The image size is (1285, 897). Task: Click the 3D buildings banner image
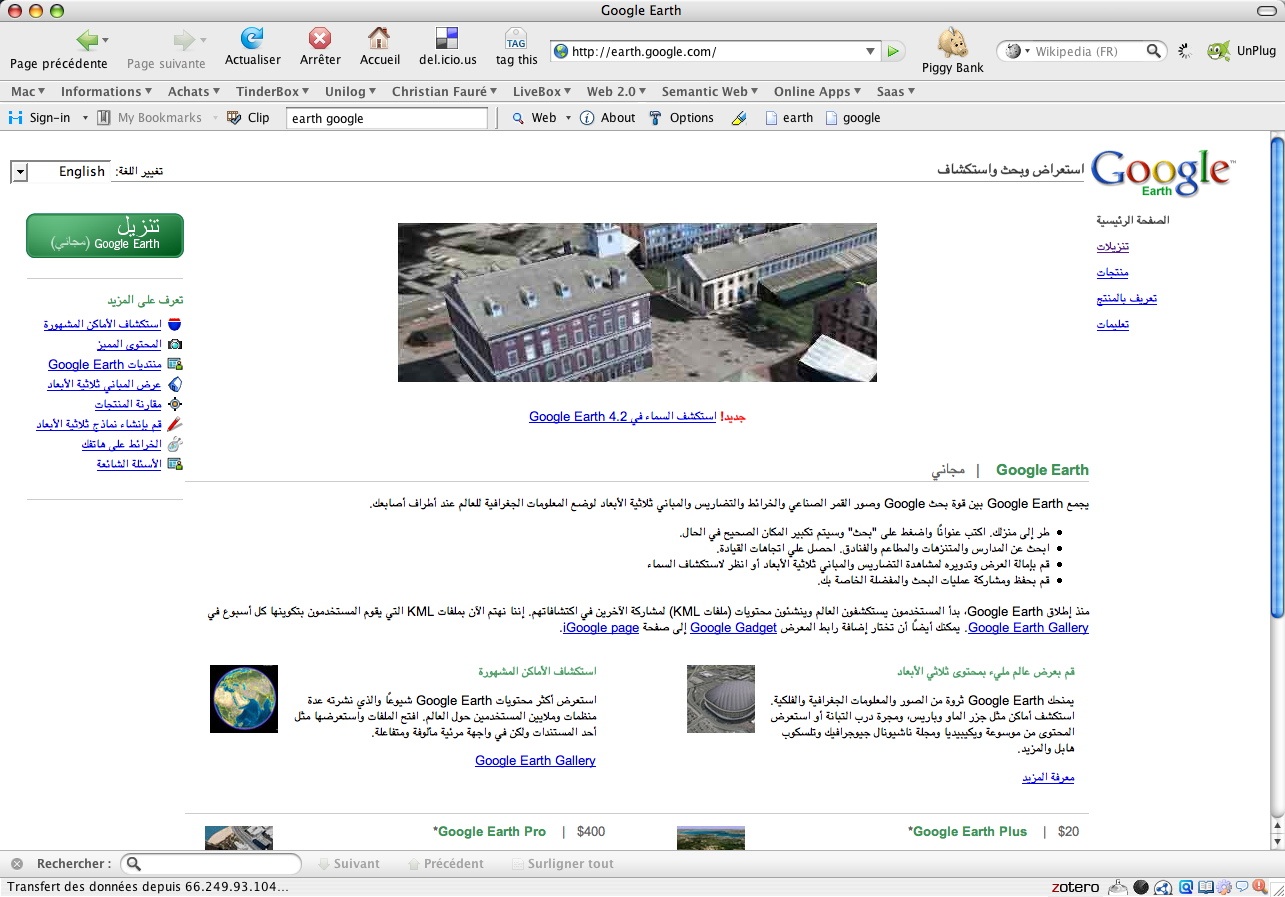(x=637, y=302)
